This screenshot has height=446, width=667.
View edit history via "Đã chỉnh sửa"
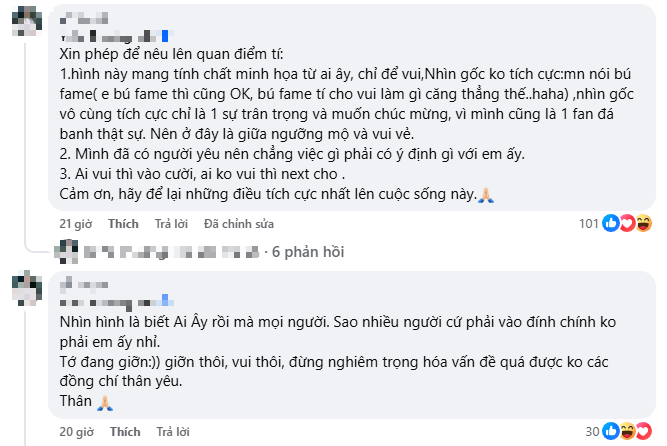[x=239, y=223]
